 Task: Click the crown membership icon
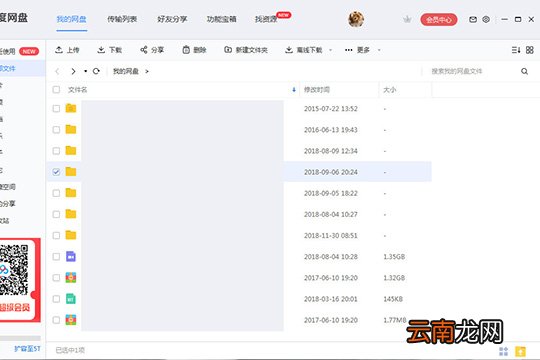point(407,19)
